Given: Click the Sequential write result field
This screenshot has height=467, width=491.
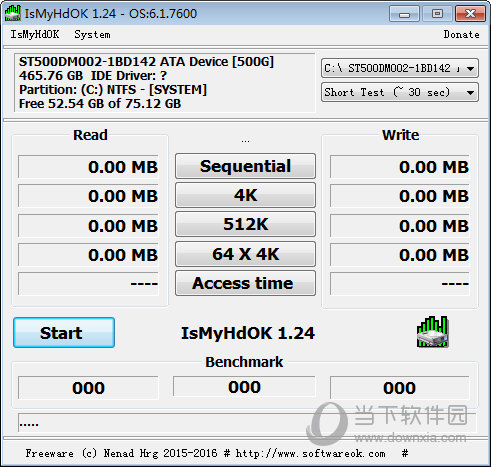Looking at the screenshot, I should pyautogui.click(x=400, y=167).
